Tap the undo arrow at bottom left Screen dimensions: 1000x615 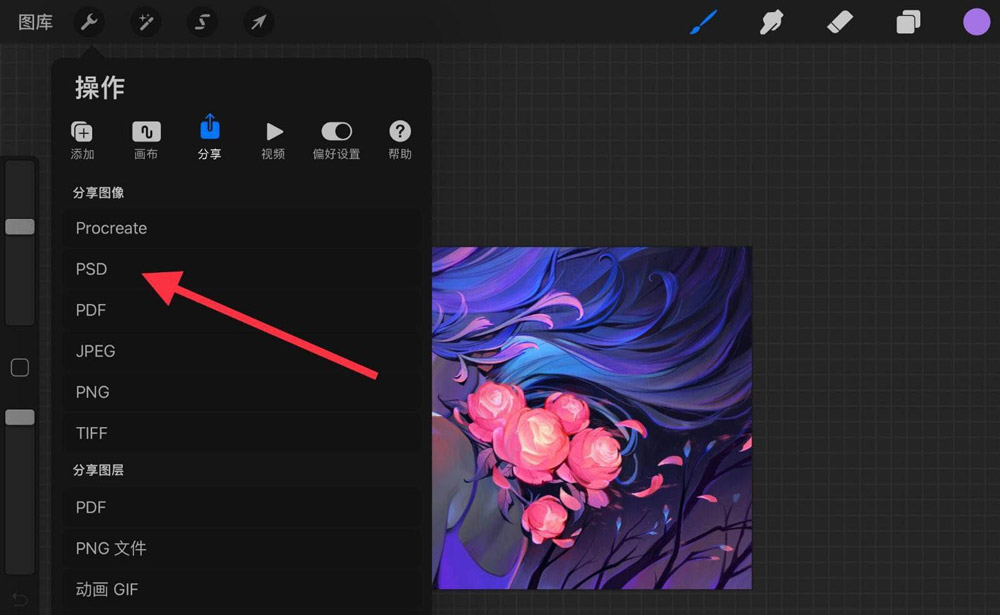20,601
